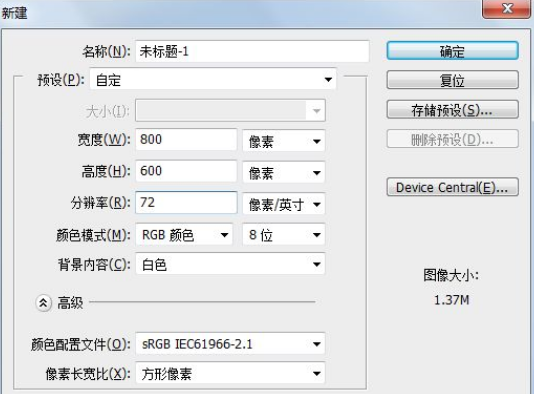Open 背景内容 dropdown showing 白色

tap(230, 264)
